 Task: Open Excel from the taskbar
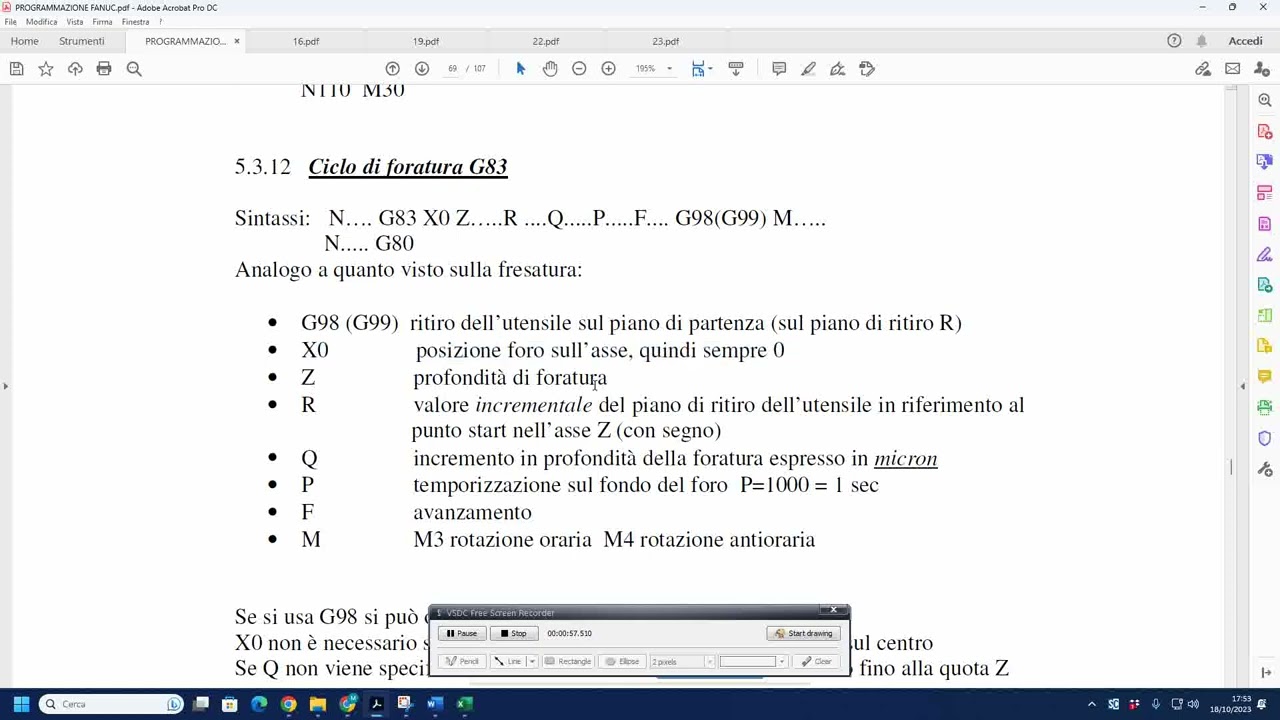tap(464, 704)
